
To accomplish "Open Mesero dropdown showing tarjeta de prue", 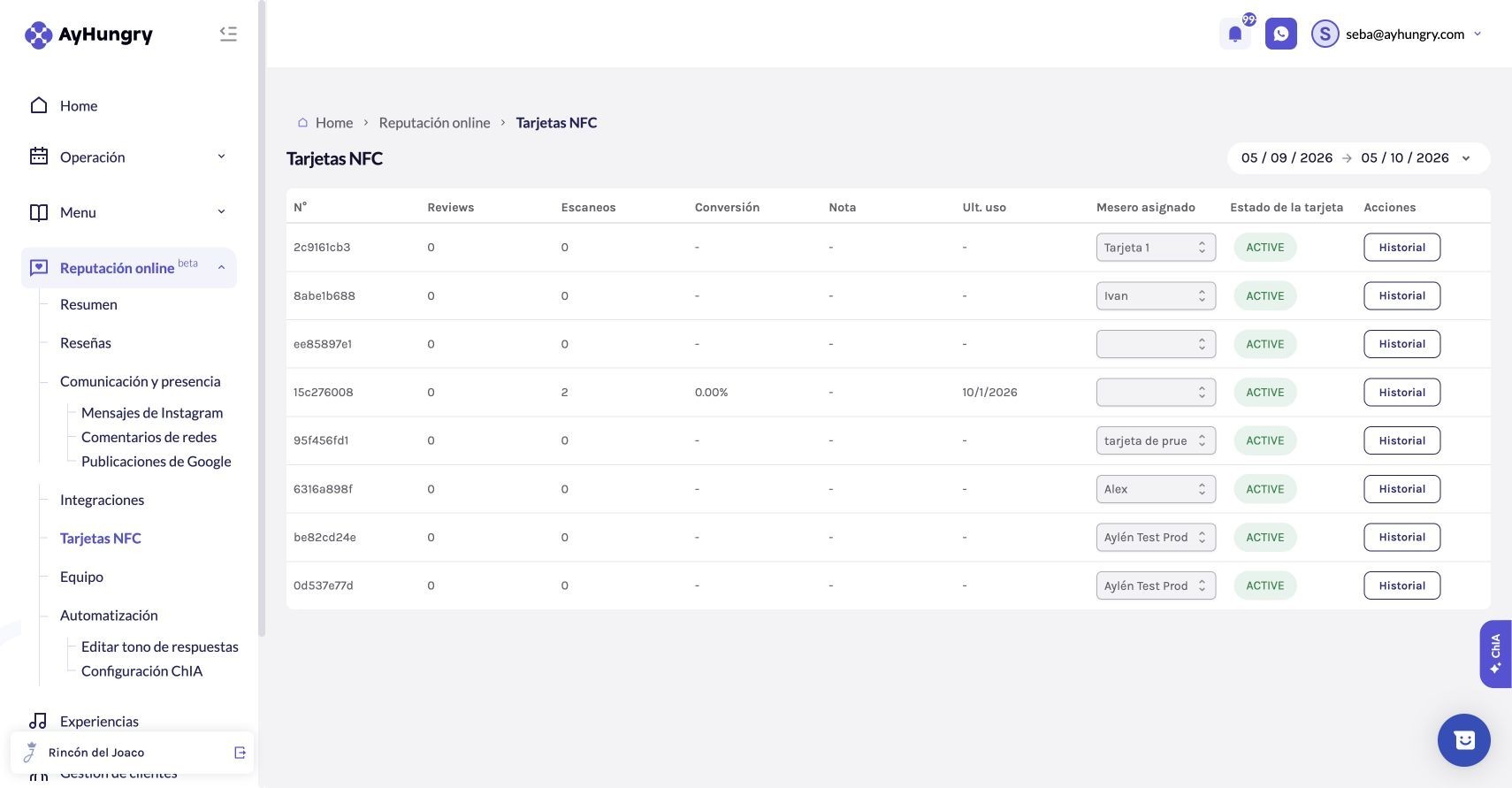I will (x=1156, y=440).
